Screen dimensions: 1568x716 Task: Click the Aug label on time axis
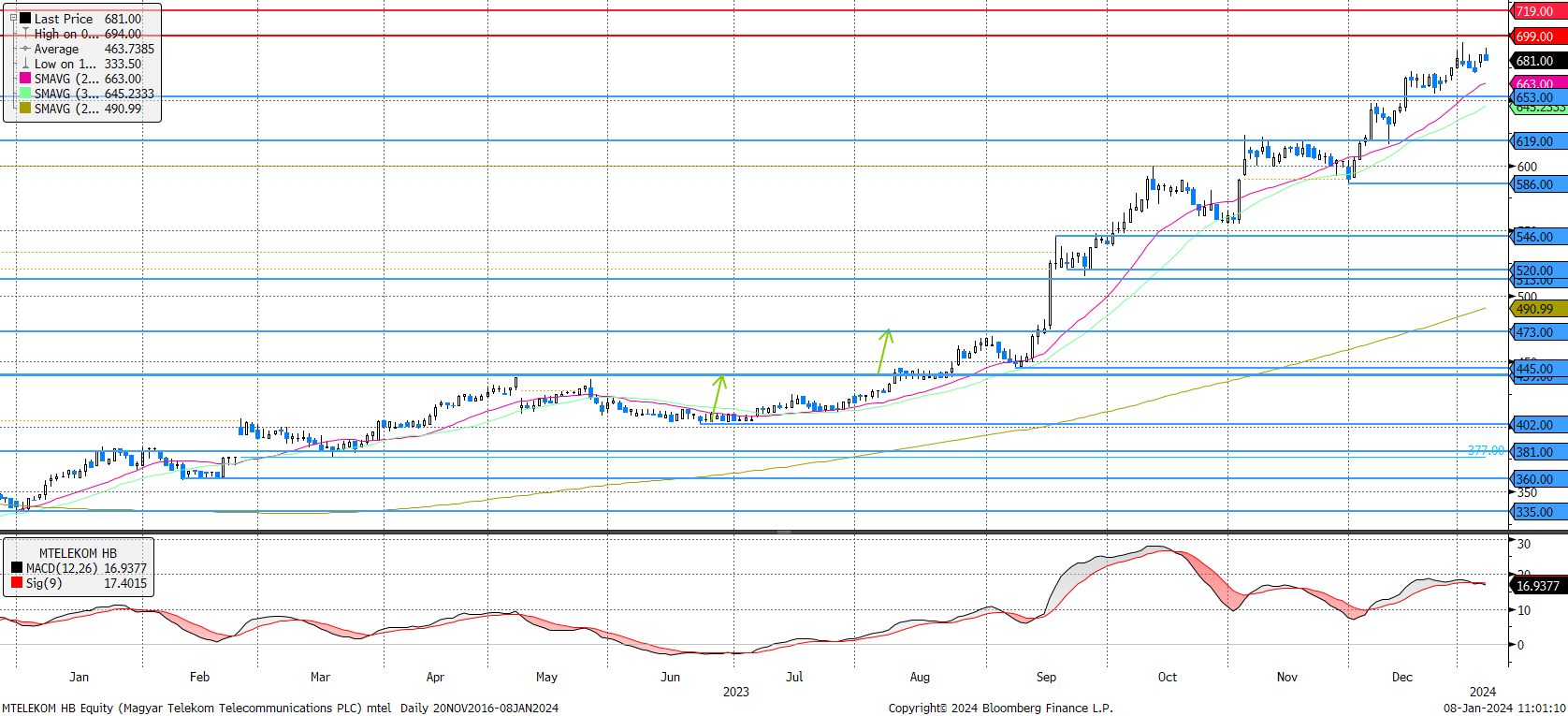[x=920, y=677]
